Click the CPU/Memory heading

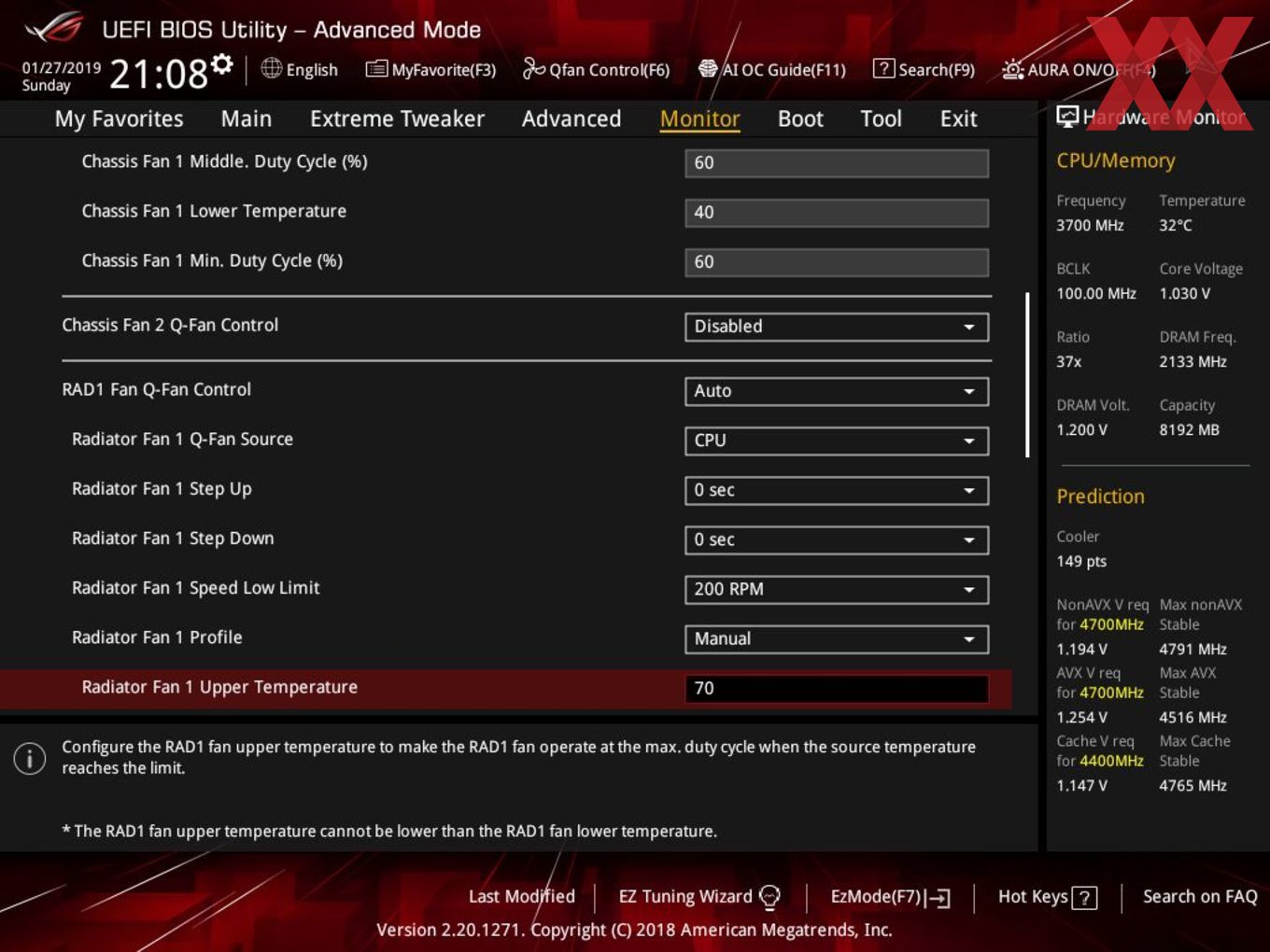(x=1115, y=161)
